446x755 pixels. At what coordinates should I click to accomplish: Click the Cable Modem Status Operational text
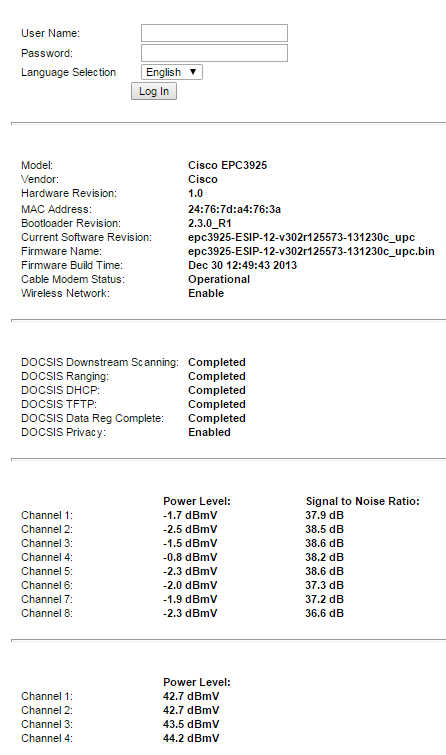[219, 279]
